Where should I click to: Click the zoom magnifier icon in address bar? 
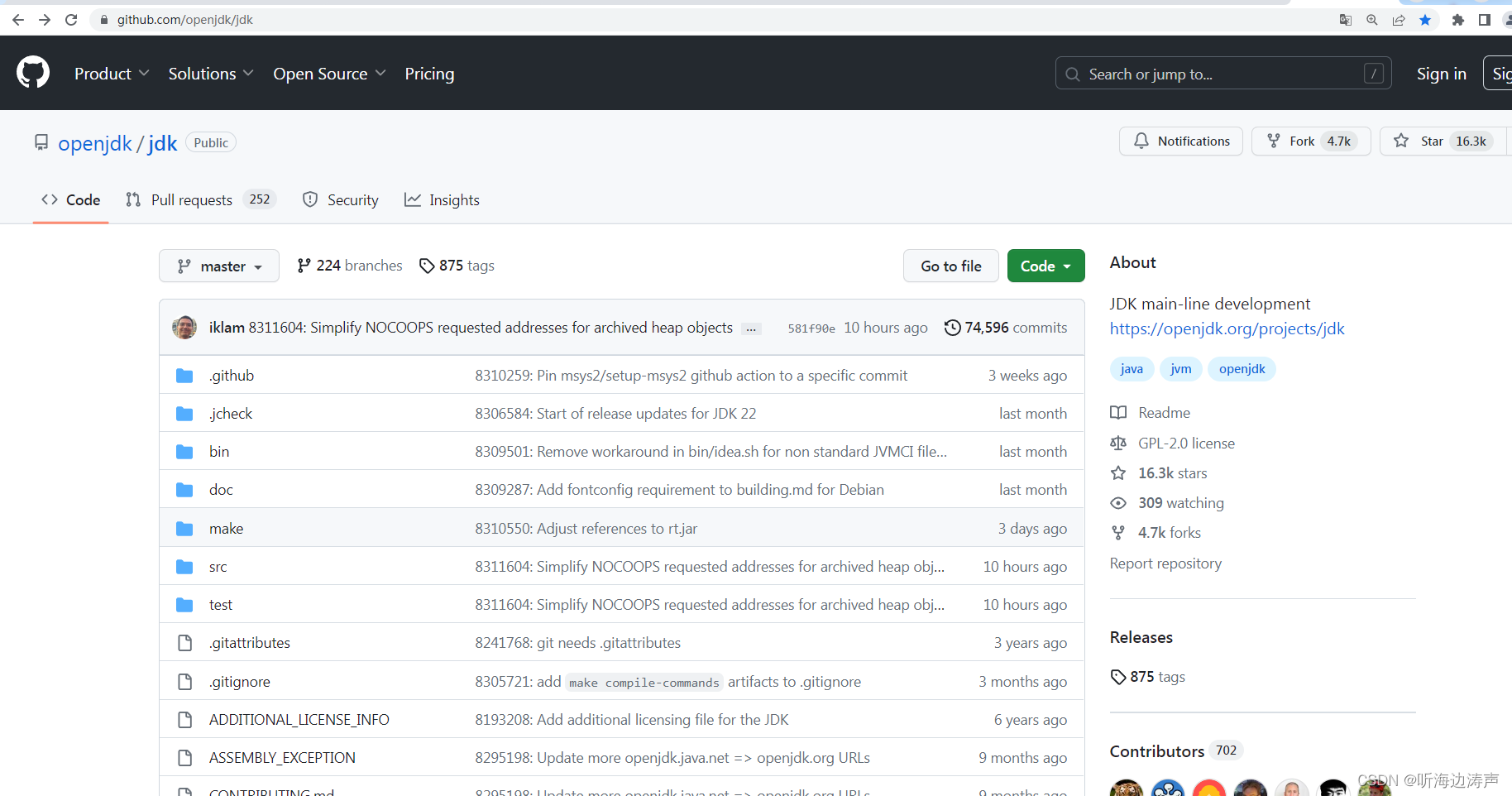pos(1372,20)
